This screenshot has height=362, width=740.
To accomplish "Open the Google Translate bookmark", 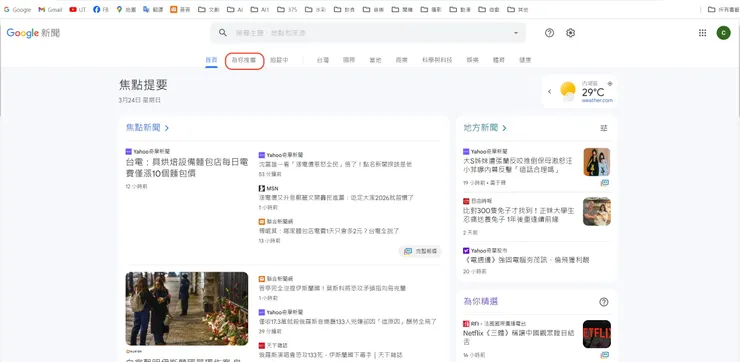I will click(x=153, y=9).
